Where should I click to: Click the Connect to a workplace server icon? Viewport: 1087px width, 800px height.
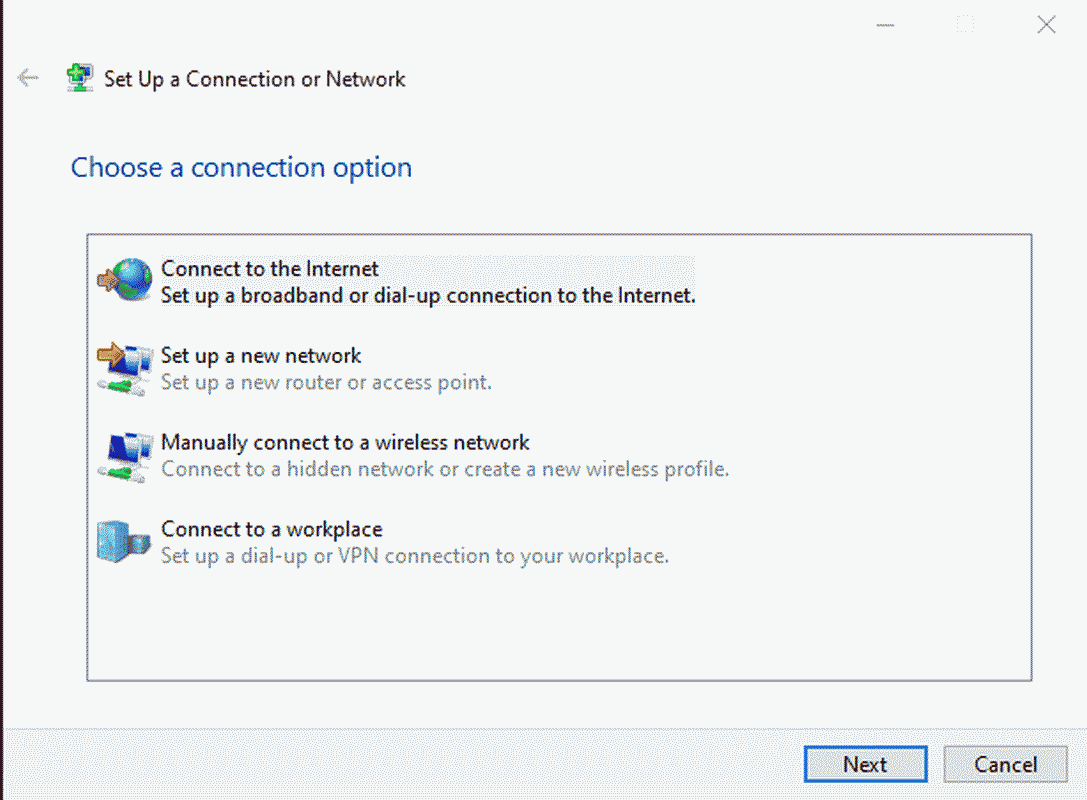[123, 541]
